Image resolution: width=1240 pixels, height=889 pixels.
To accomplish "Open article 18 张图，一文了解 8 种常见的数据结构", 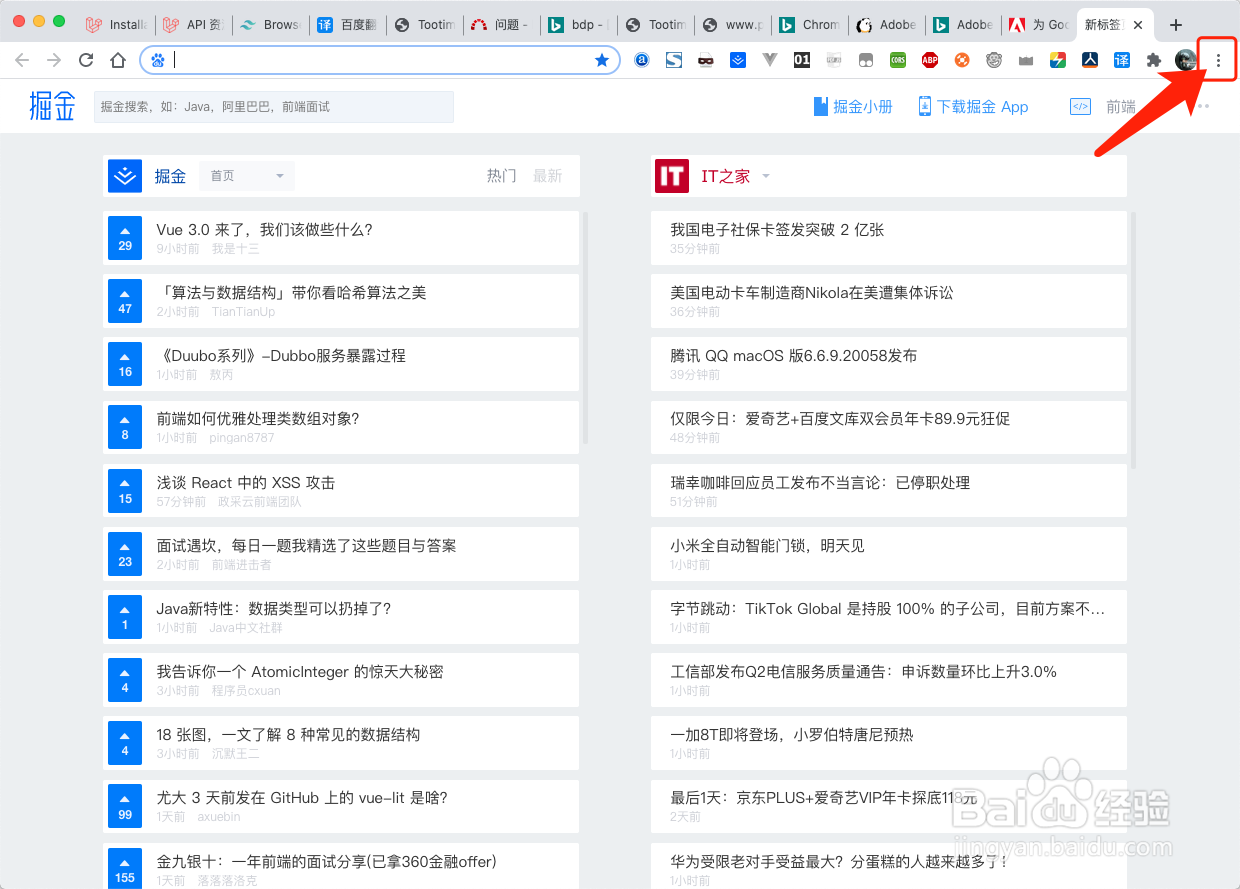I will click(x=288, y=735).
